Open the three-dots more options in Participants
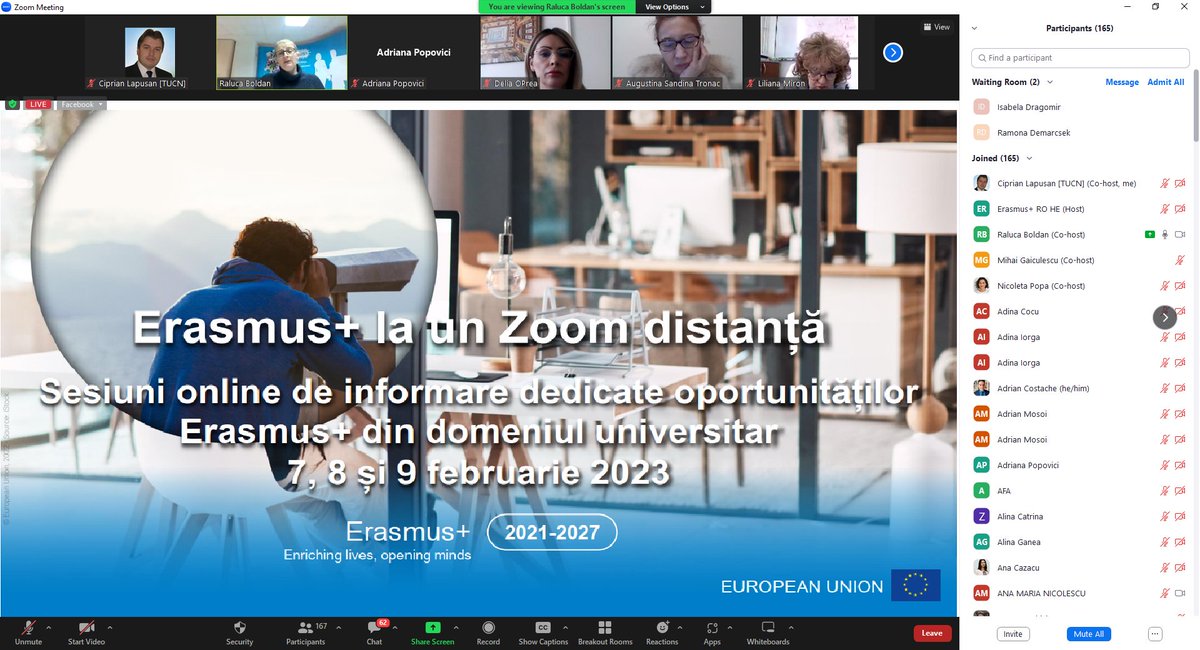This screenshot has width=1200, height=650. click(1155, 634)
